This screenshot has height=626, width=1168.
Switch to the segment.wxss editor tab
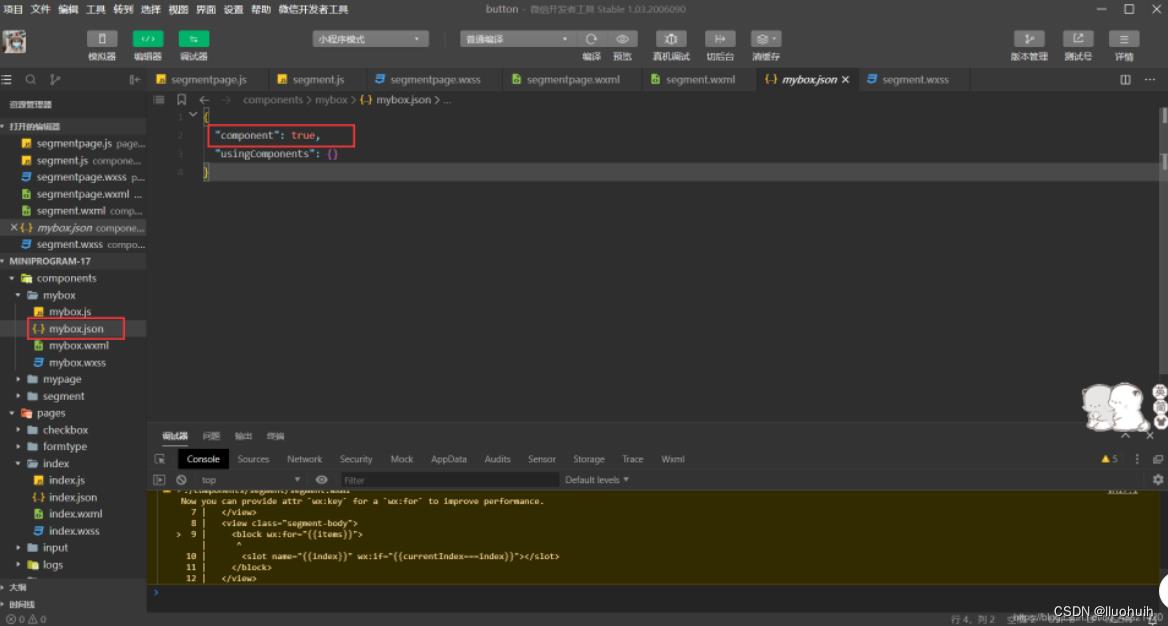[x=914, y=80]
